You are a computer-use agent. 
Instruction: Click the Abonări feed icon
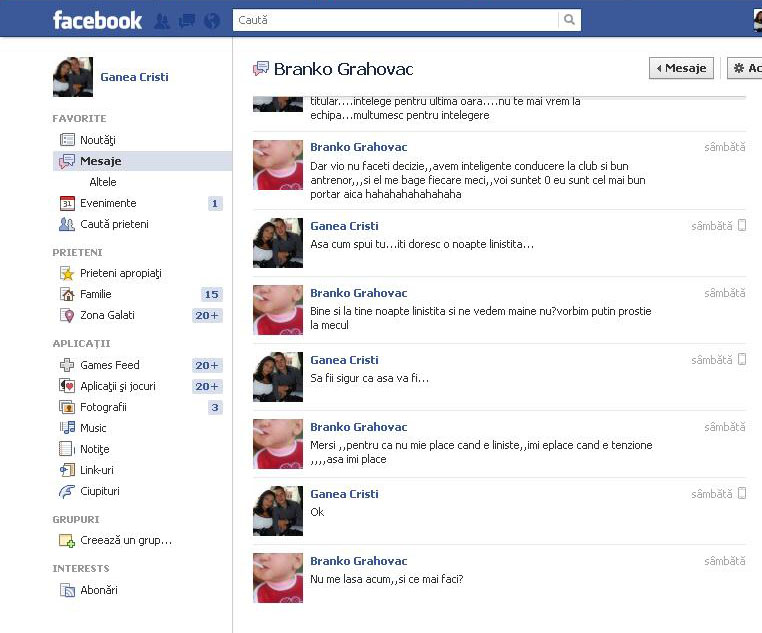[67, 590]
